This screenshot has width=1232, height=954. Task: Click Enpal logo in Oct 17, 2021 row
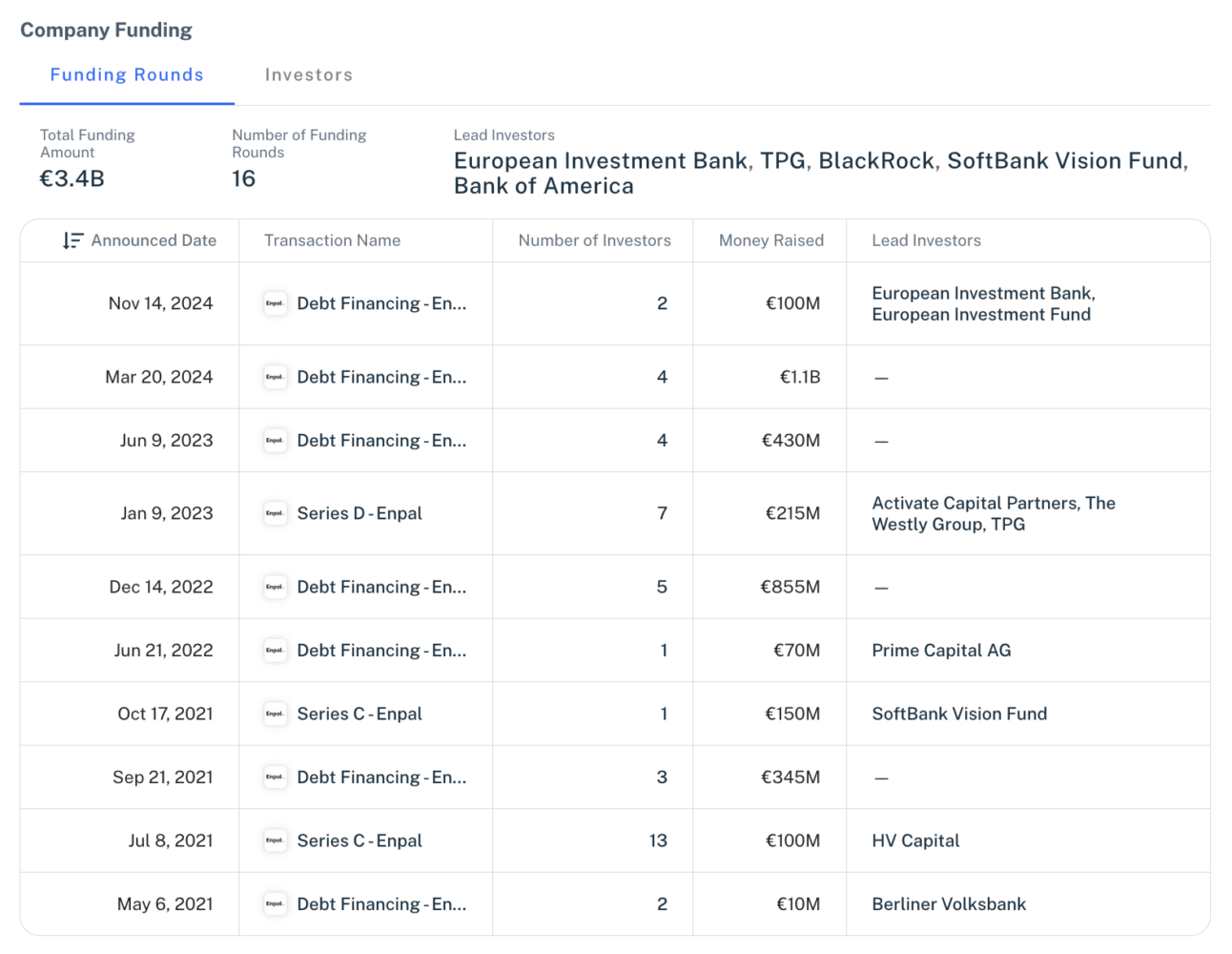275,714
